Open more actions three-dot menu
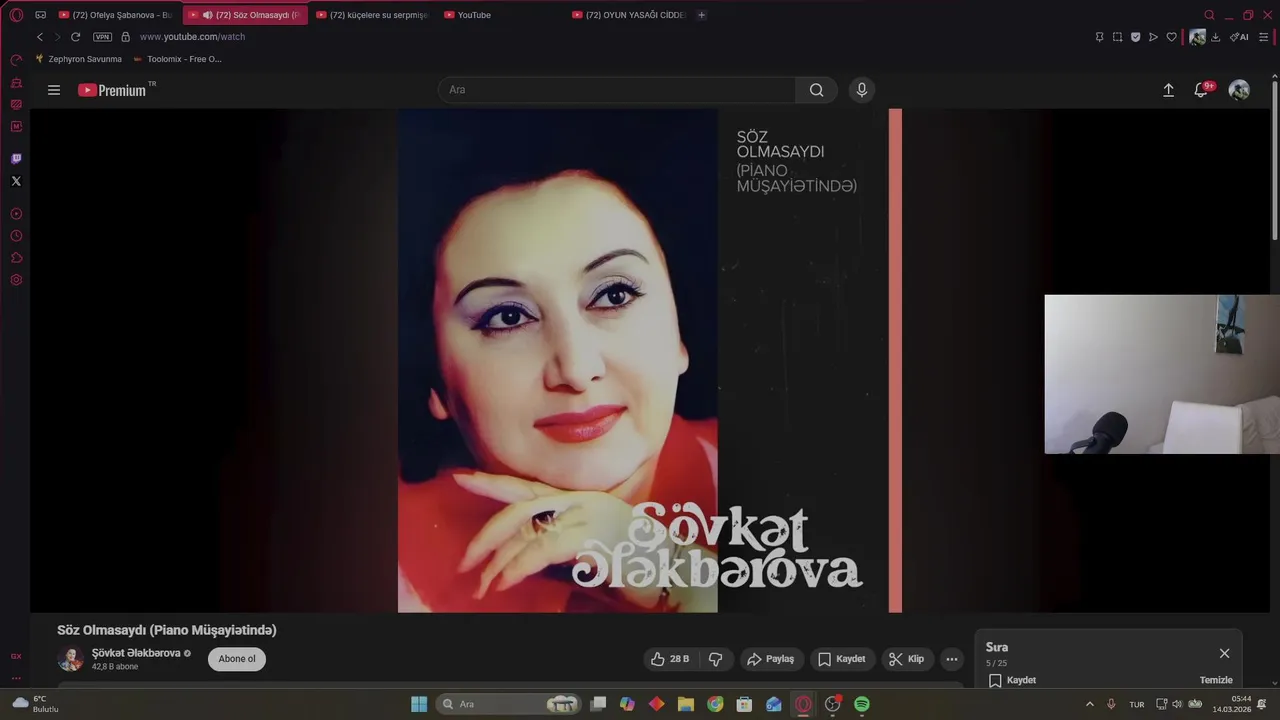The image size is (1280, 720). pyautogui.click(x=952, y=659)
